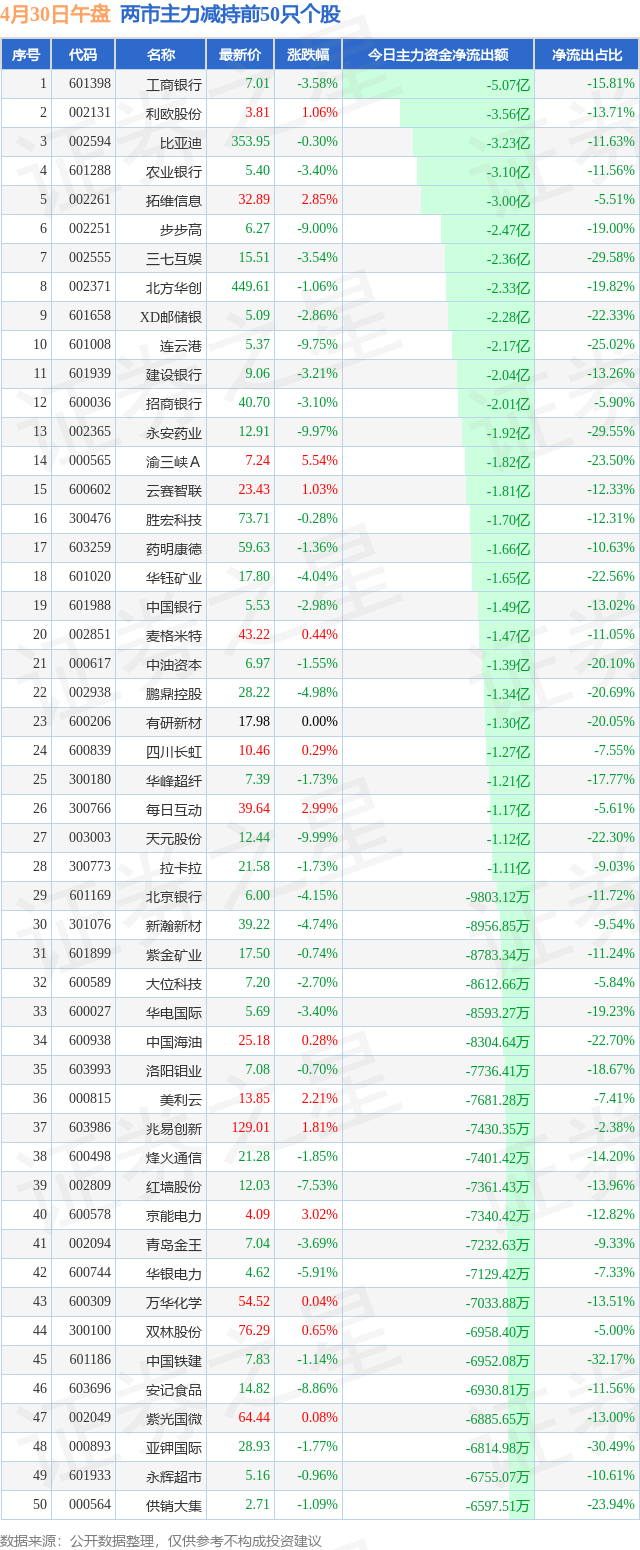
Task: Click the 代码 column header
Action: (83, 55)
